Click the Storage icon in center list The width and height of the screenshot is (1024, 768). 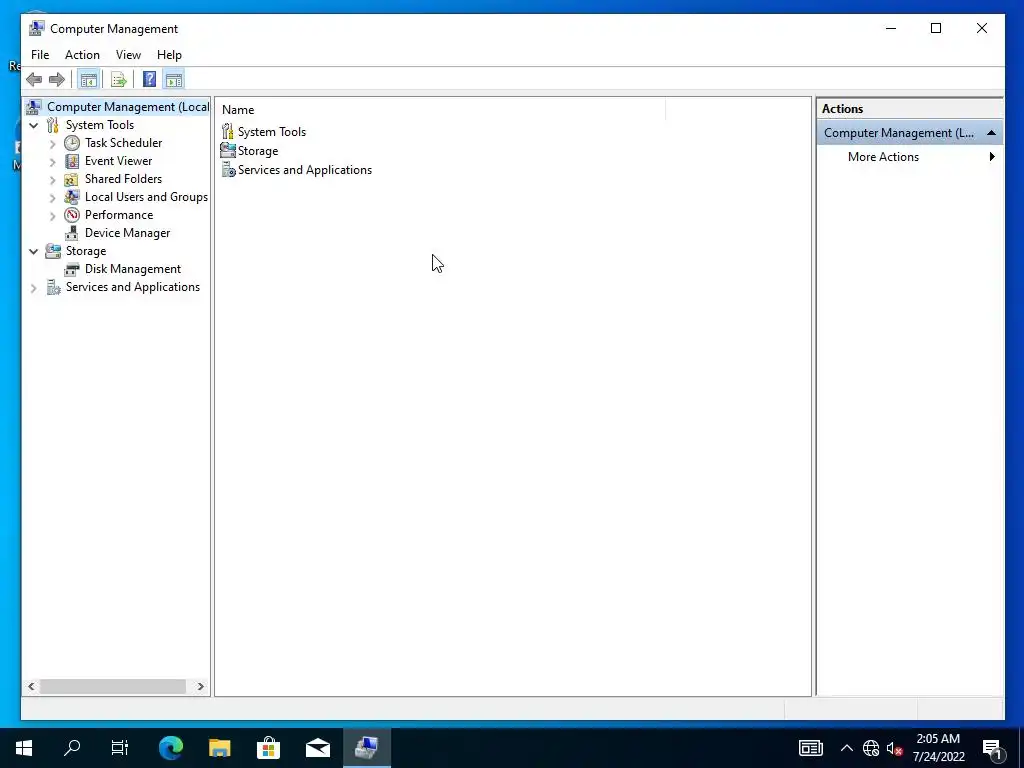[x=228, y=151]
